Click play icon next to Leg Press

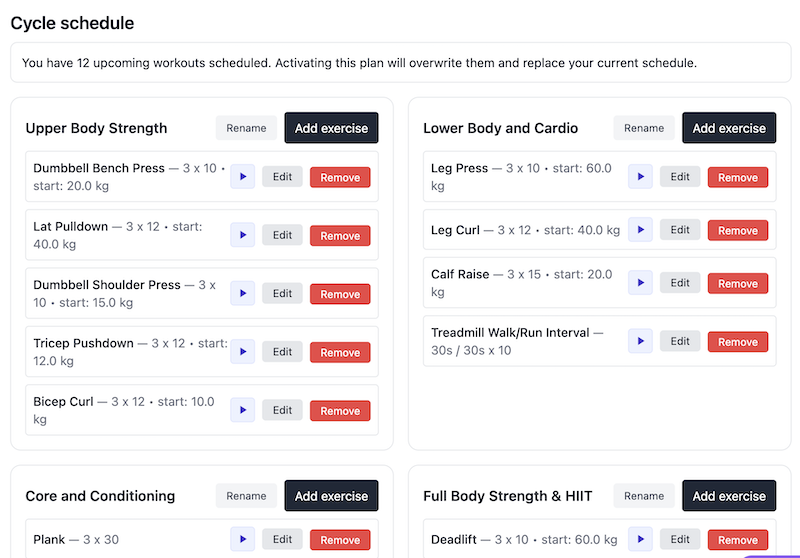(x=640, y=177)
